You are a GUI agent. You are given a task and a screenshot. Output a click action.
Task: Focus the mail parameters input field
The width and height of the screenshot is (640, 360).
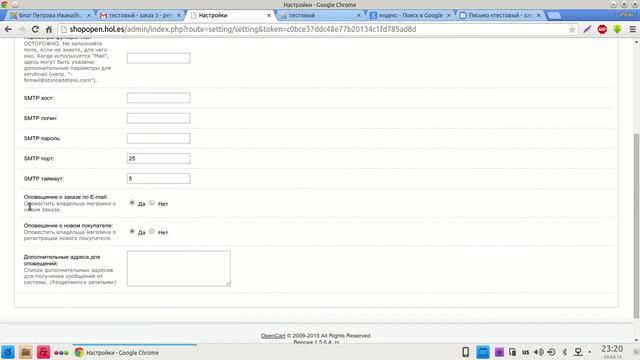pyautogui.click(x=158, y=58)
